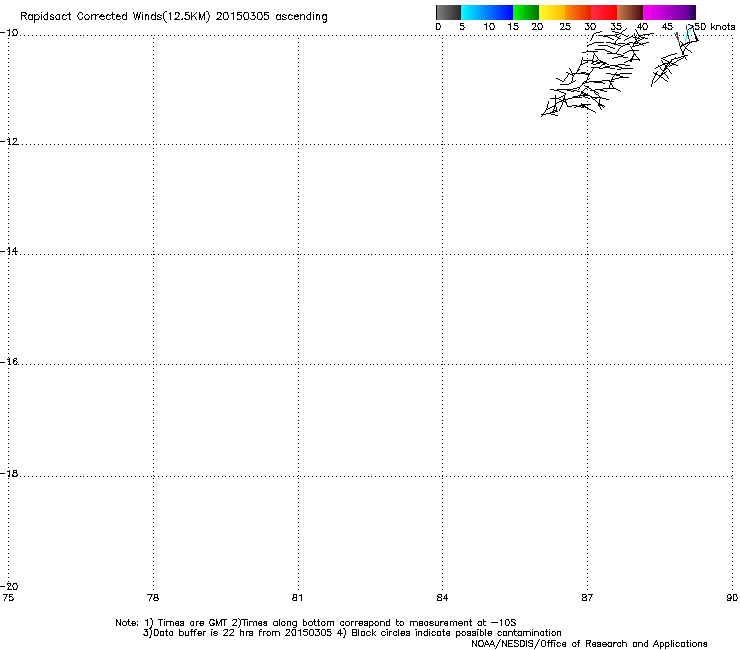Click the latitude label '-10'
The height and width of the screenshot is (650, 740).
[x=9, y=33]
